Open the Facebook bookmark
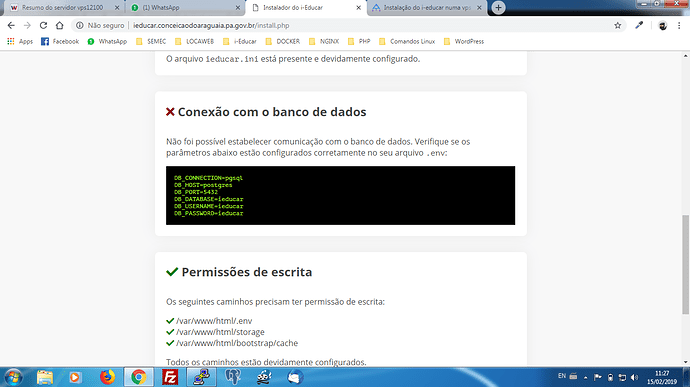 [x=60, y=41]
